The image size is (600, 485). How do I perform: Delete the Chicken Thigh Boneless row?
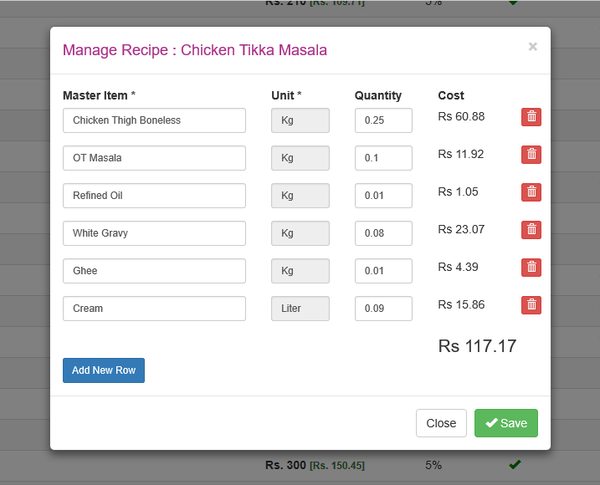click(x=531, y=117)
